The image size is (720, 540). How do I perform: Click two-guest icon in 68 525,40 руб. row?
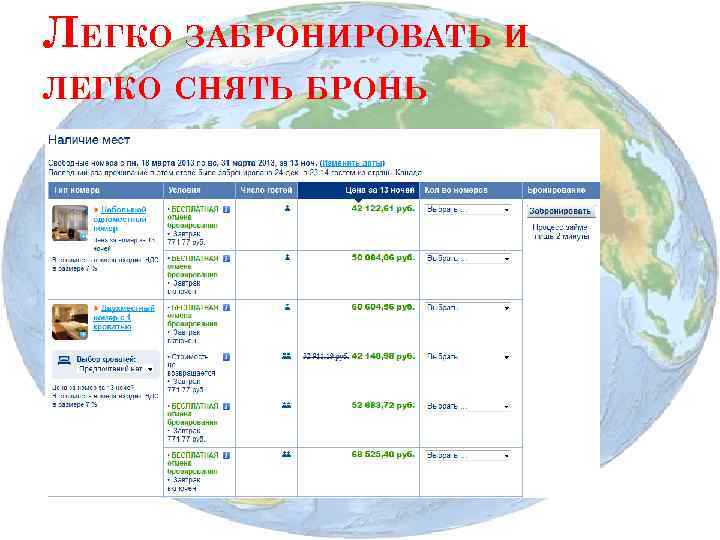click(286, 454)
